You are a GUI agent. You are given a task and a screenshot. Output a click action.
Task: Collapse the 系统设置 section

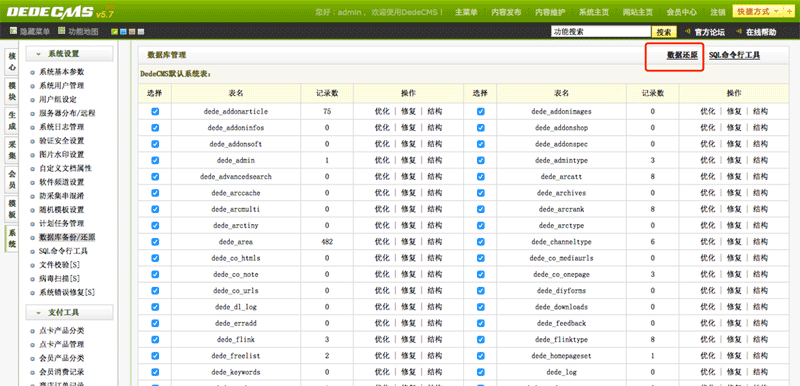[69, 54]
